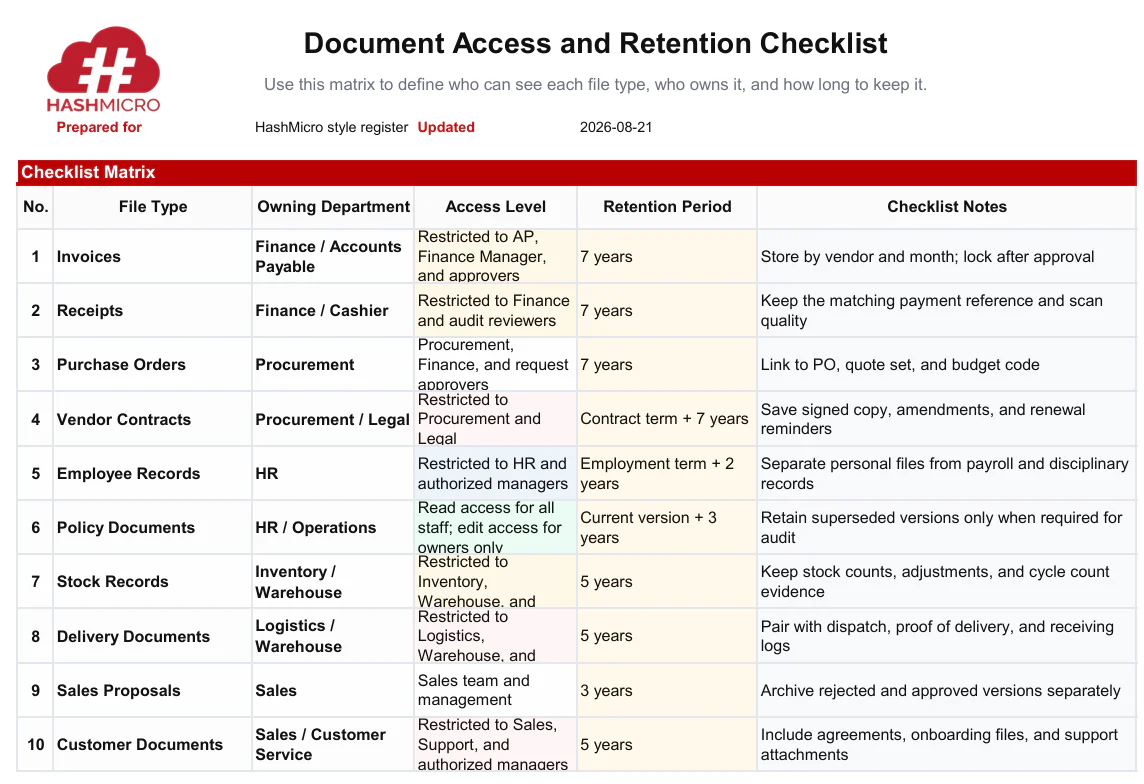The image size is (1144, 784).
Task: Click the 'Vendor Contracts' cell
Action: point(152,419)
